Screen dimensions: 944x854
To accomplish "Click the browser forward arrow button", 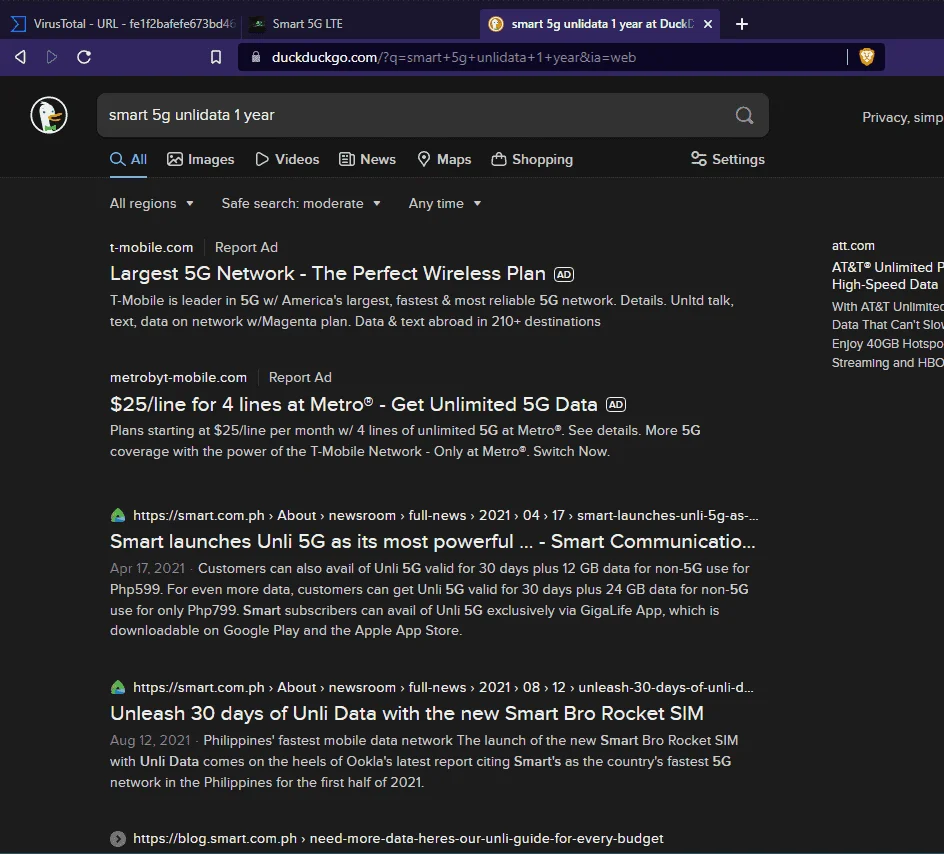I will (x=52, y=57).
